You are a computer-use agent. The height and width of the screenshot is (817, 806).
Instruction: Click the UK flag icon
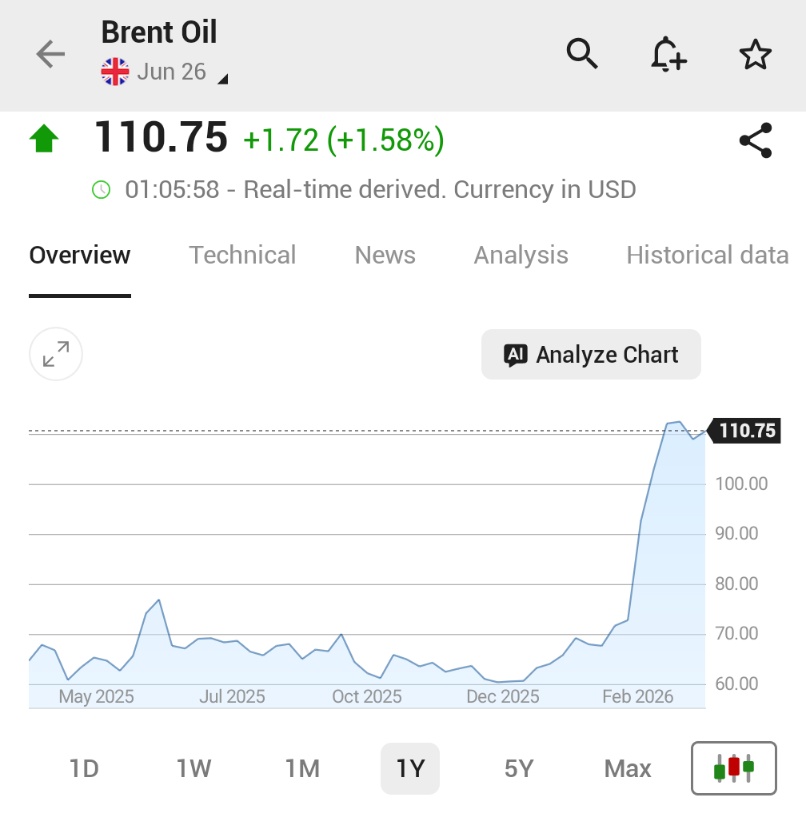click(113, 72)
